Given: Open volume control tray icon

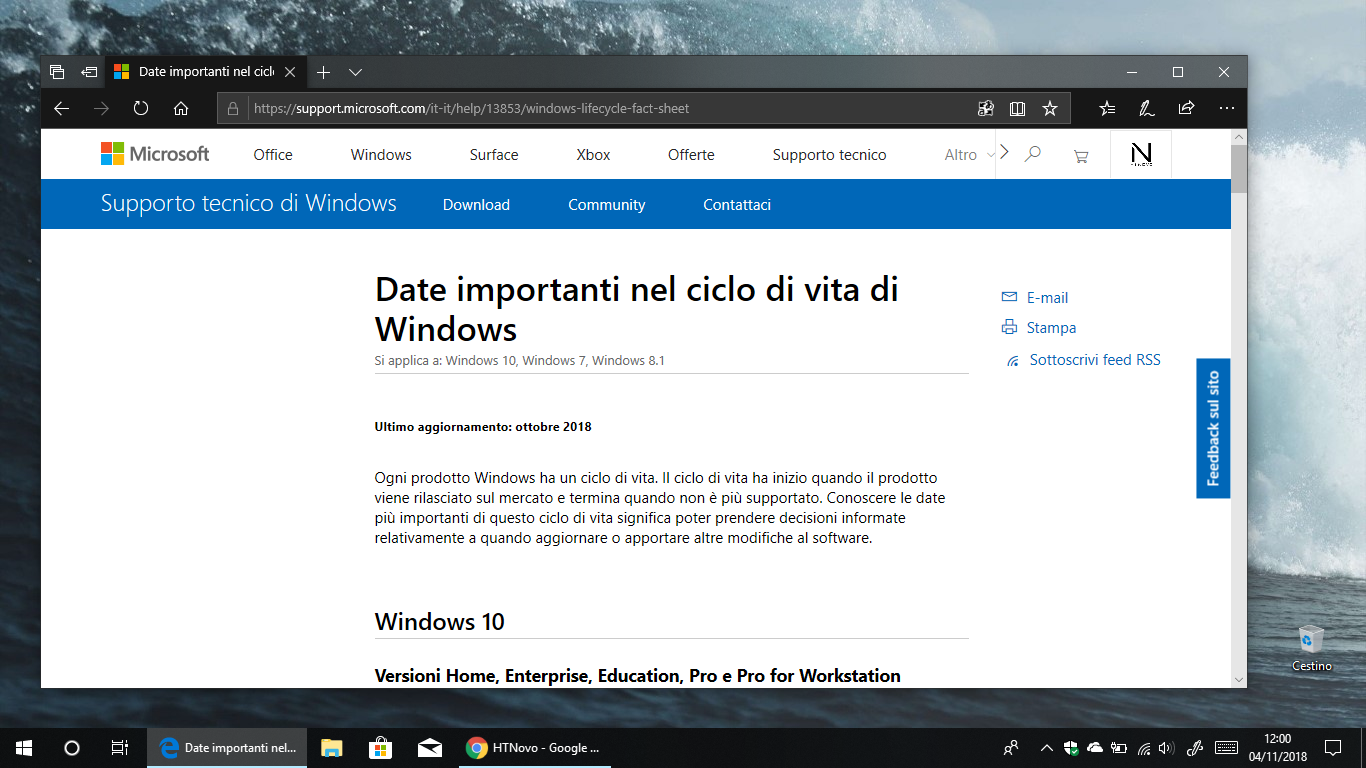Looking at the screenshot, I should point(1167,747).
